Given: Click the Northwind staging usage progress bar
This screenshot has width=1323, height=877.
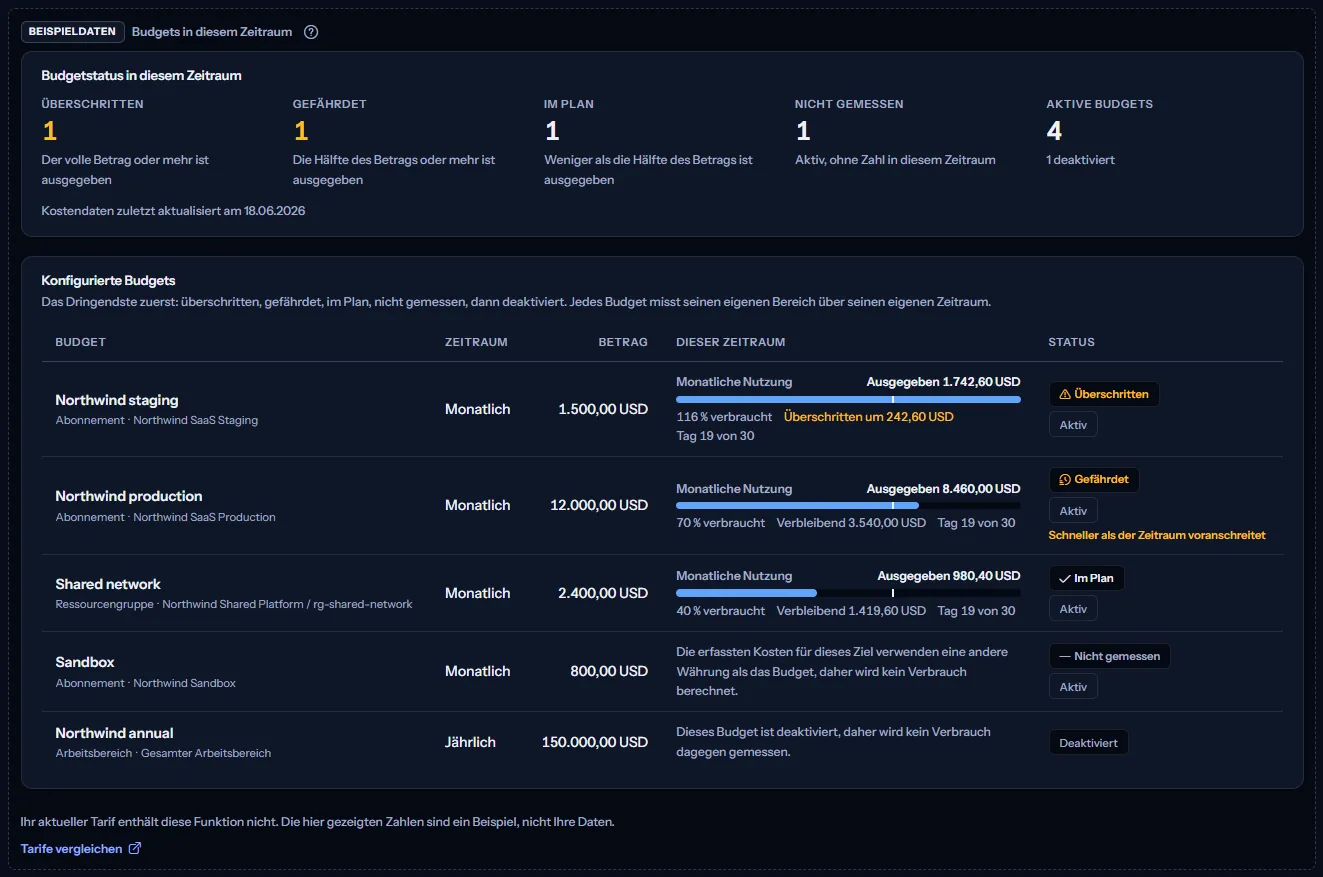Looking at the screenshot, I should pos(848,399).
